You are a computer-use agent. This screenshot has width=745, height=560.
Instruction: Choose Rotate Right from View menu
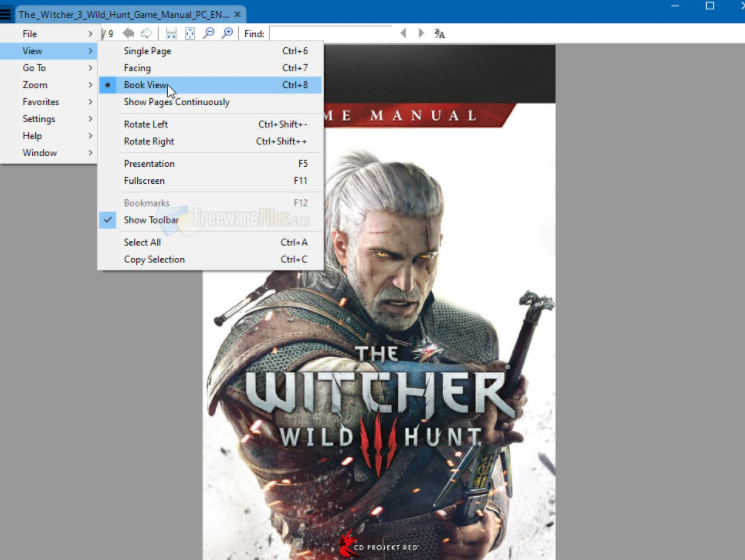(210, 142)
